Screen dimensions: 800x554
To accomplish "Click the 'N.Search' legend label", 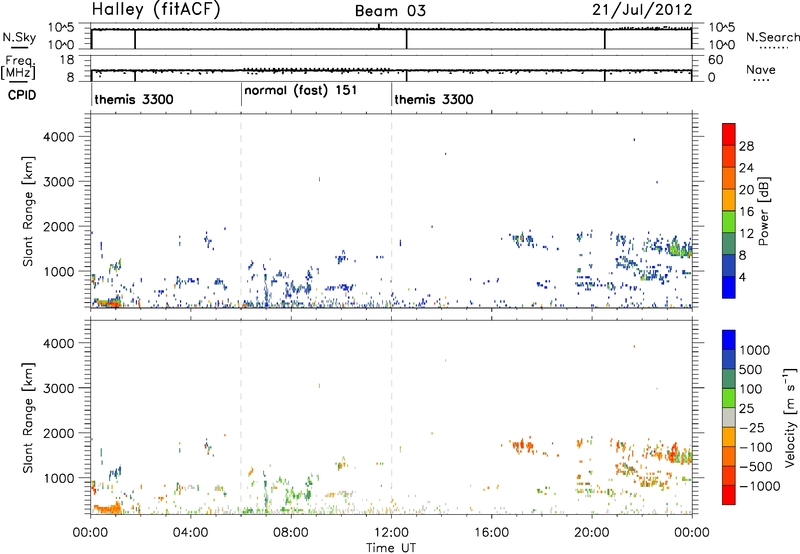I will click(773, 37).
